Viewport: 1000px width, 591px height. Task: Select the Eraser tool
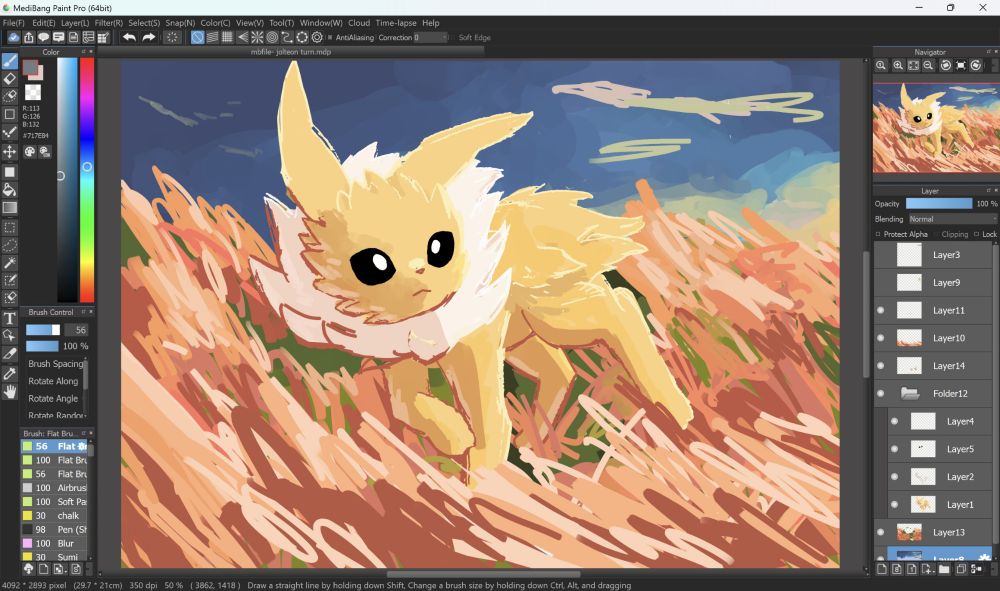click(x=10, y=78)
